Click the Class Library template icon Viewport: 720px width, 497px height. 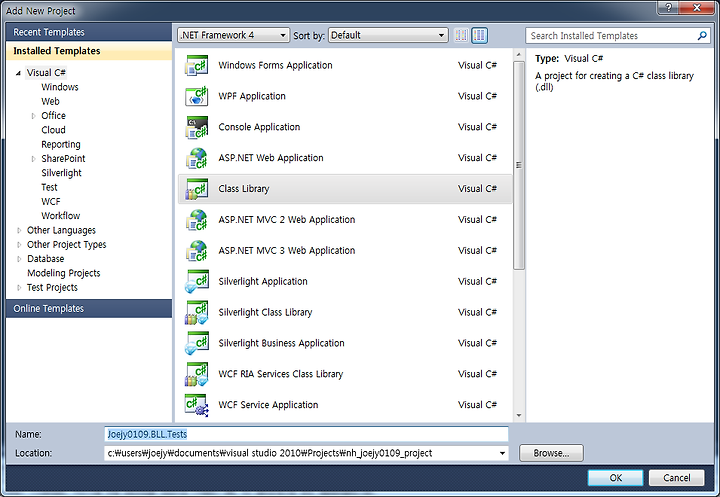click(197, 189)
